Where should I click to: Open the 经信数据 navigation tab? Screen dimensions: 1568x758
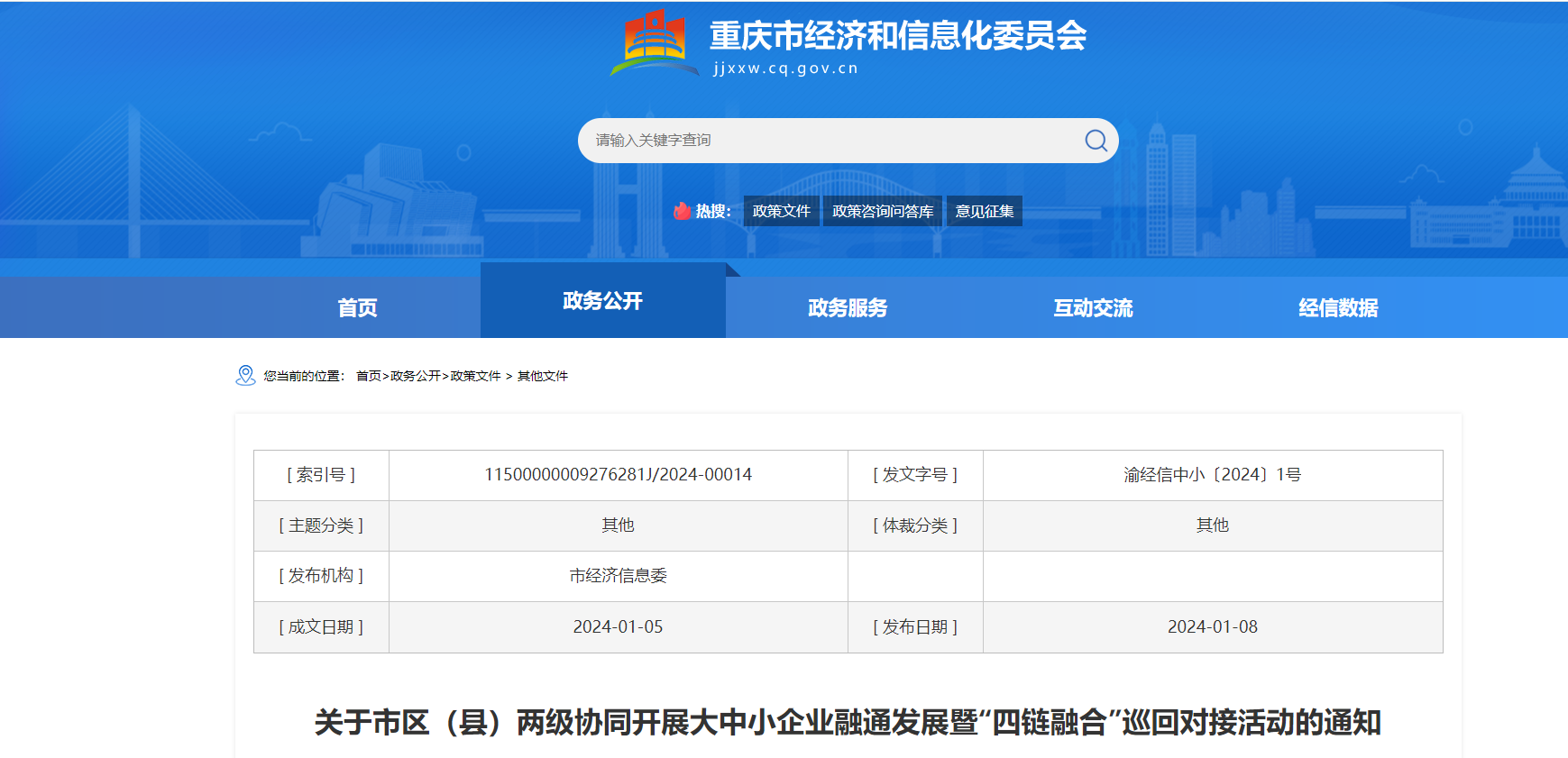pyautogui.click(x=1338, y=308)
